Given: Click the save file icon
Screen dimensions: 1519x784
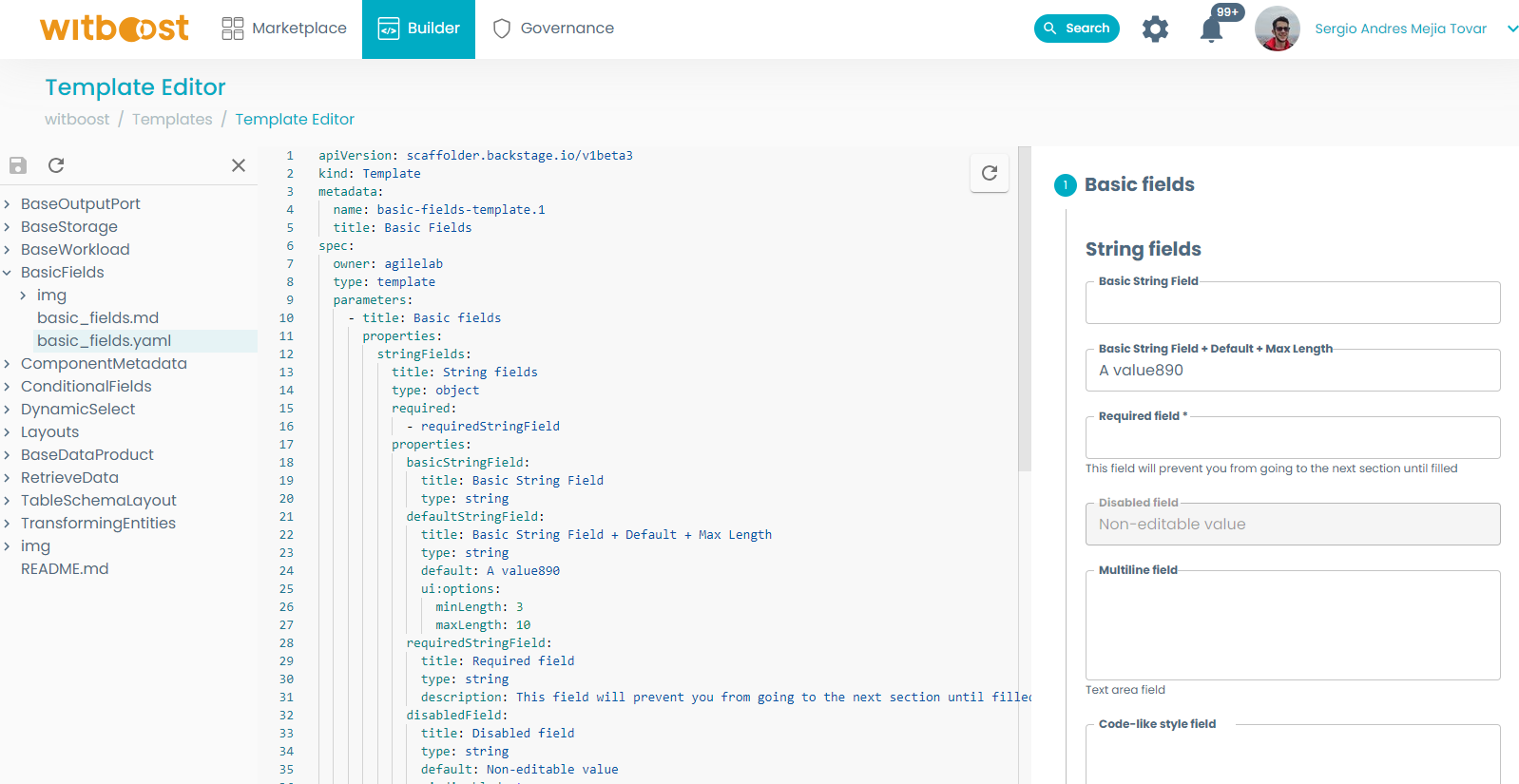Looking at the screenshot, I should (x=18, y=165).
